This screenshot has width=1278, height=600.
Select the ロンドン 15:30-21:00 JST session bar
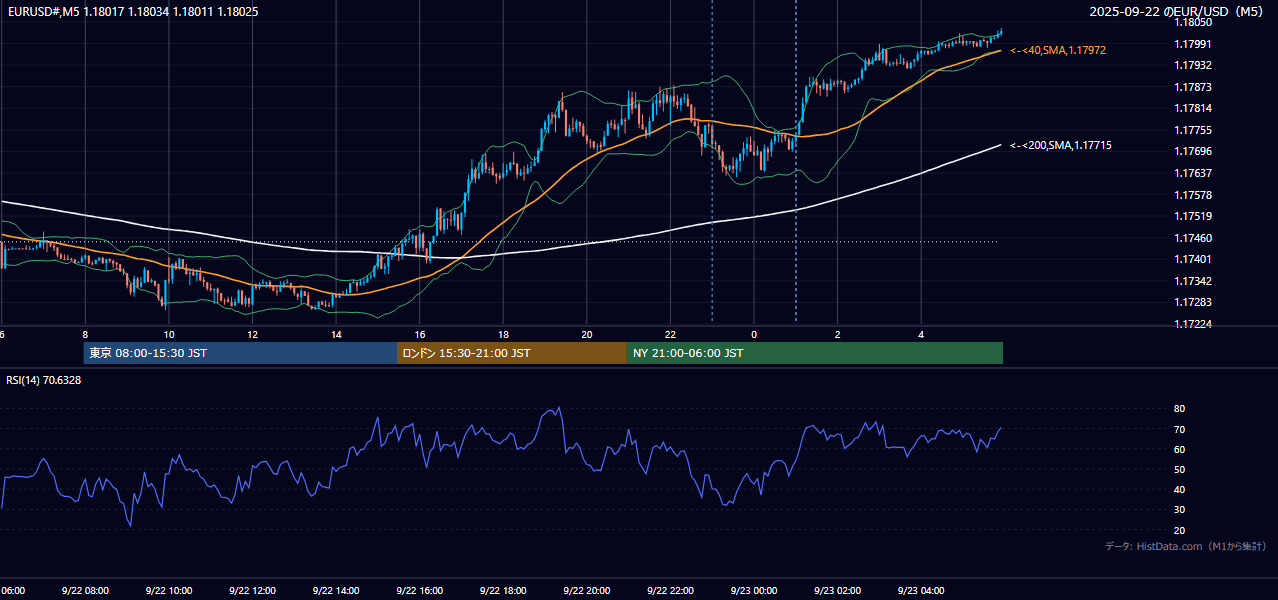[x=512, y=353]
